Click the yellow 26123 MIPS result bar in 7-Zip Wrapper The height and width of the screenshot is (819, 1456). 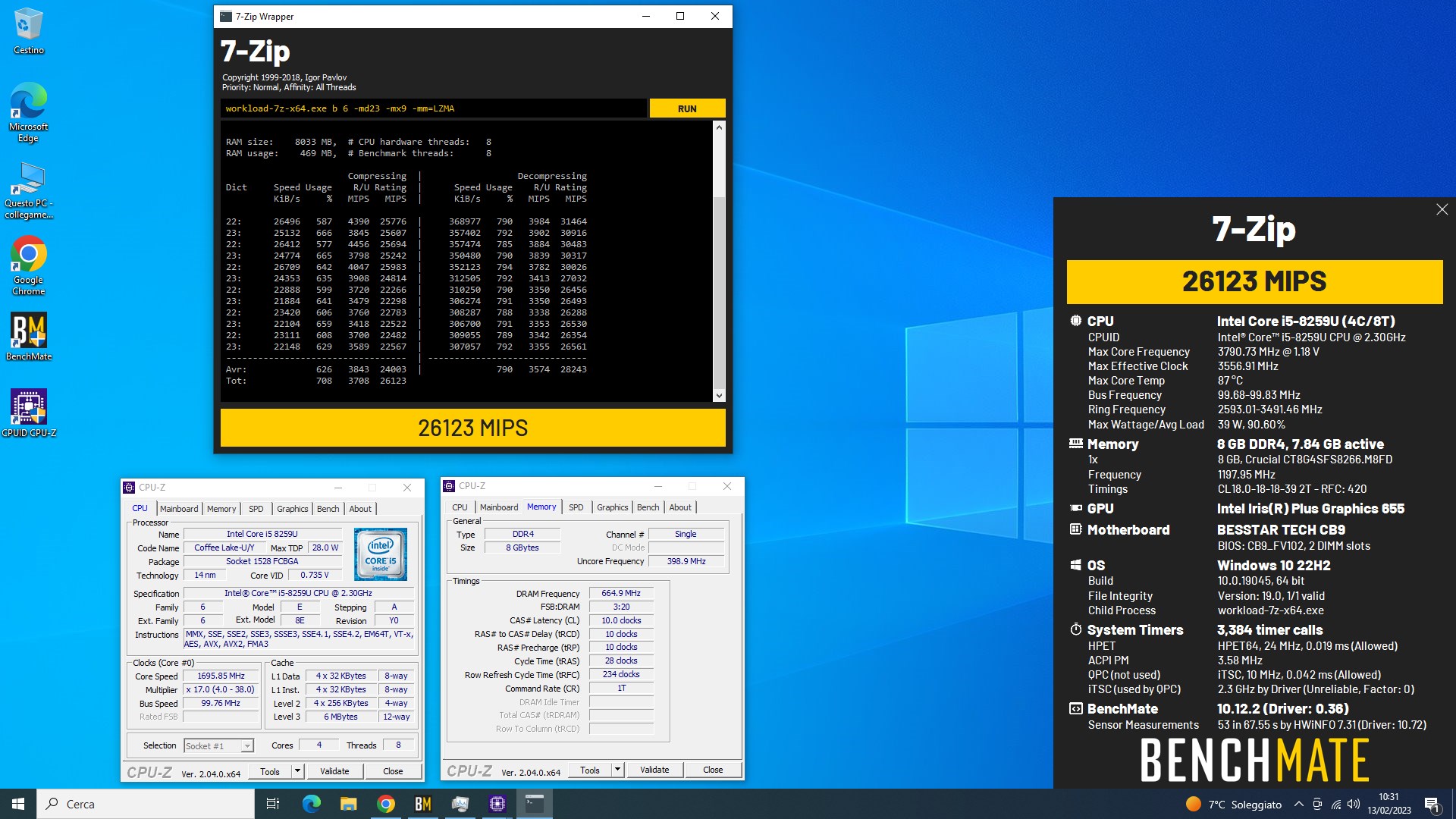click(x=472, y=428)
